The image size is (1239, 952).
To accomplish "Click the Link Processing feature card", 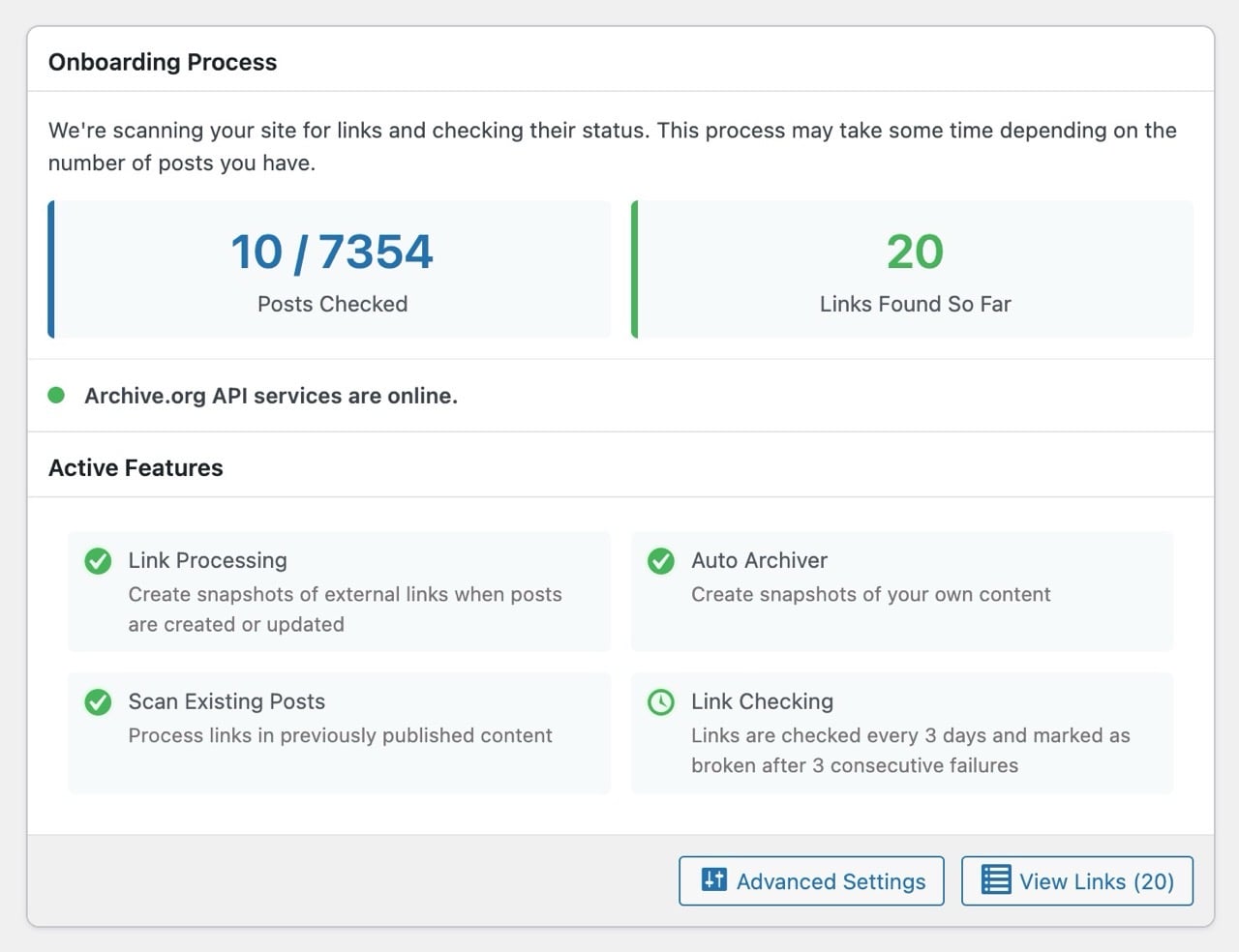I will pos(338,591).
